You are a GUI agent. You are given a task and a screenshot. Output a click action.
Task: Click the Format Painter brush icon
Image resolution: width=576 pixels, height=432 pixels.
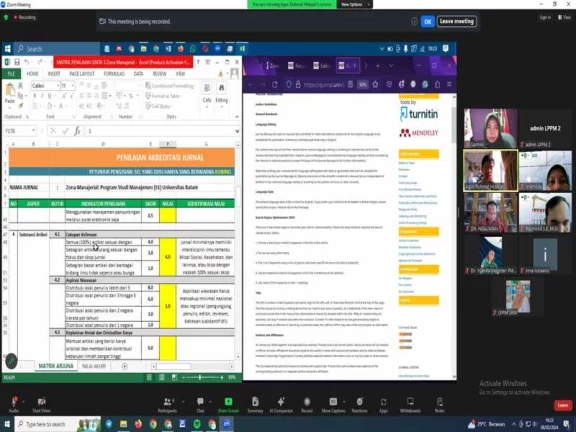click(x=21, y=106)
